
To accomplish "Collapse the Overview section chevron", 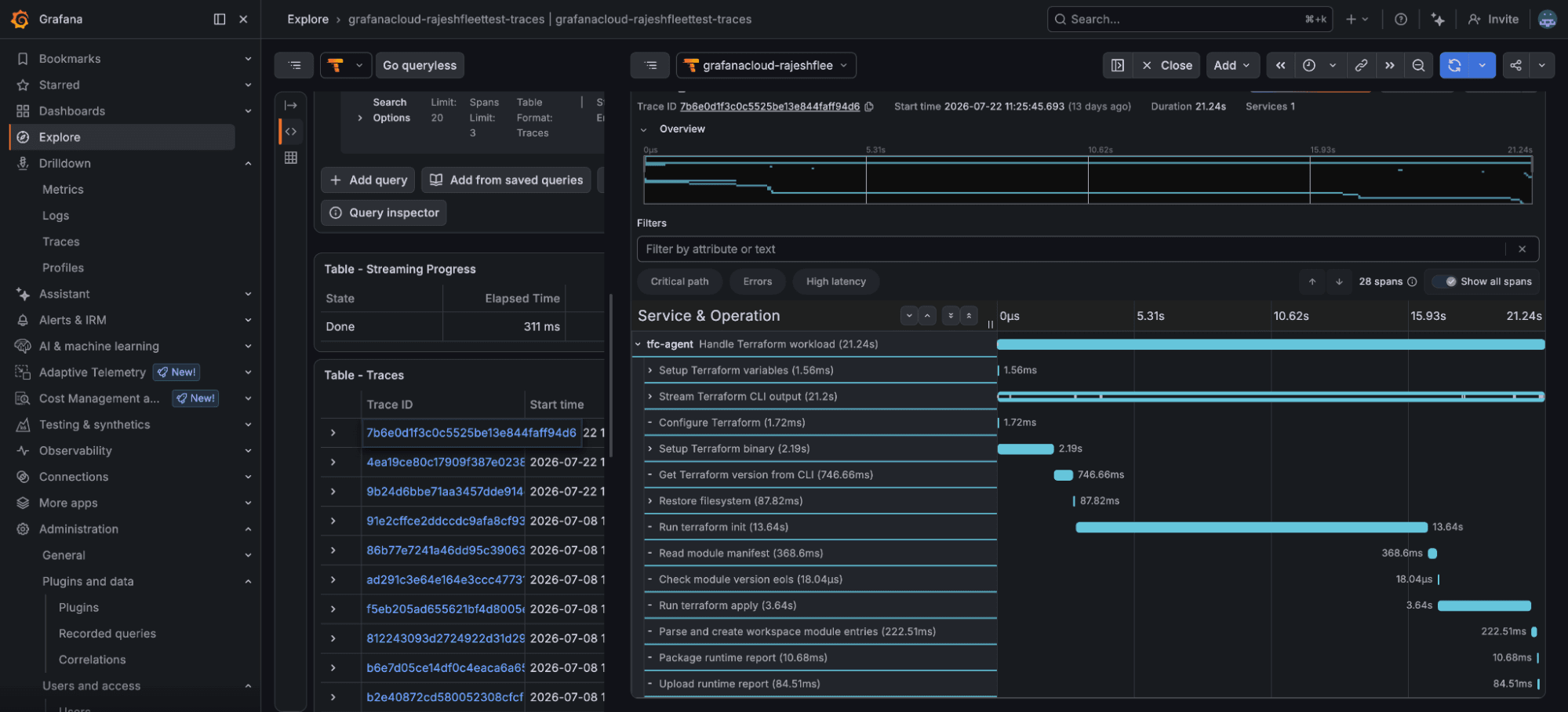I will click(x=643, y=129).
